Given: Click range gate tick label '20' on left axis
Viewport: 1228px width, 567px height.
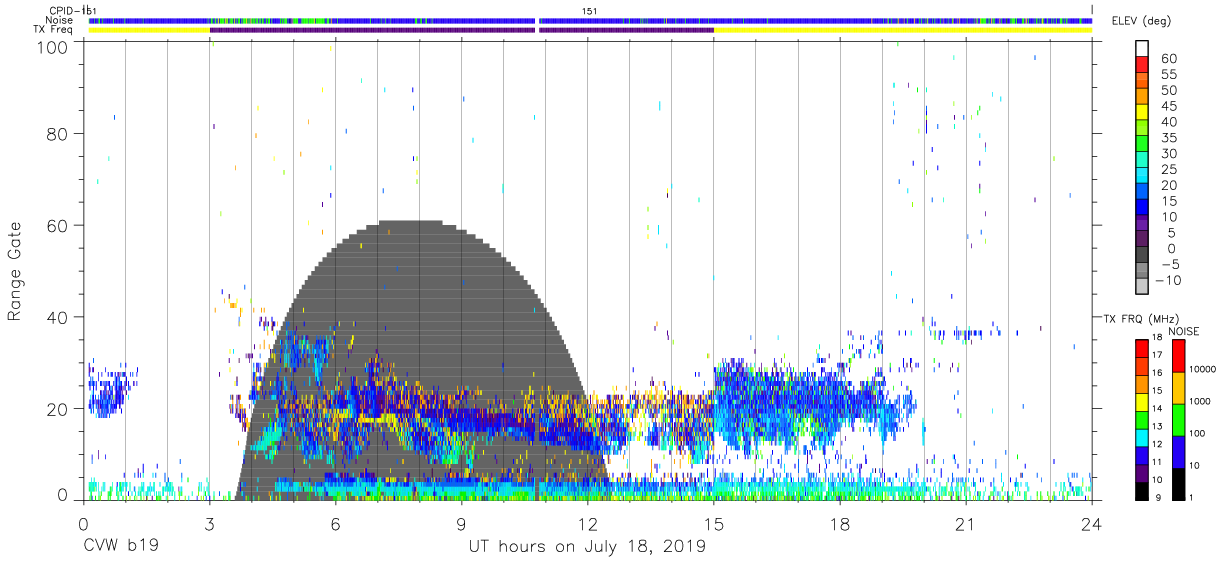Looking at the screenshot, I should (x=57, y=409).
